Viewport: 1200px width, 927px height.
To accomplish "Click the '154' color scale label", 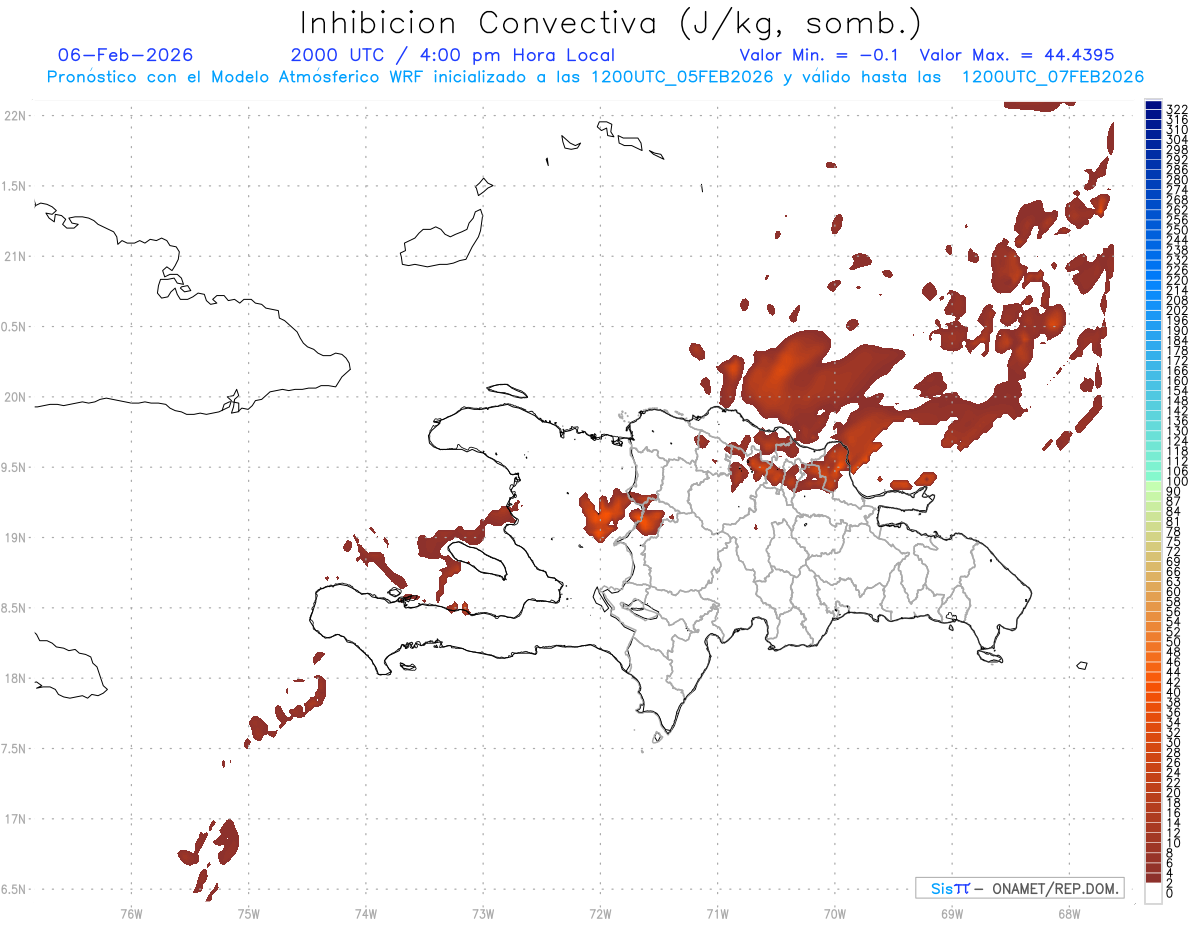I will coord(1177,391).
